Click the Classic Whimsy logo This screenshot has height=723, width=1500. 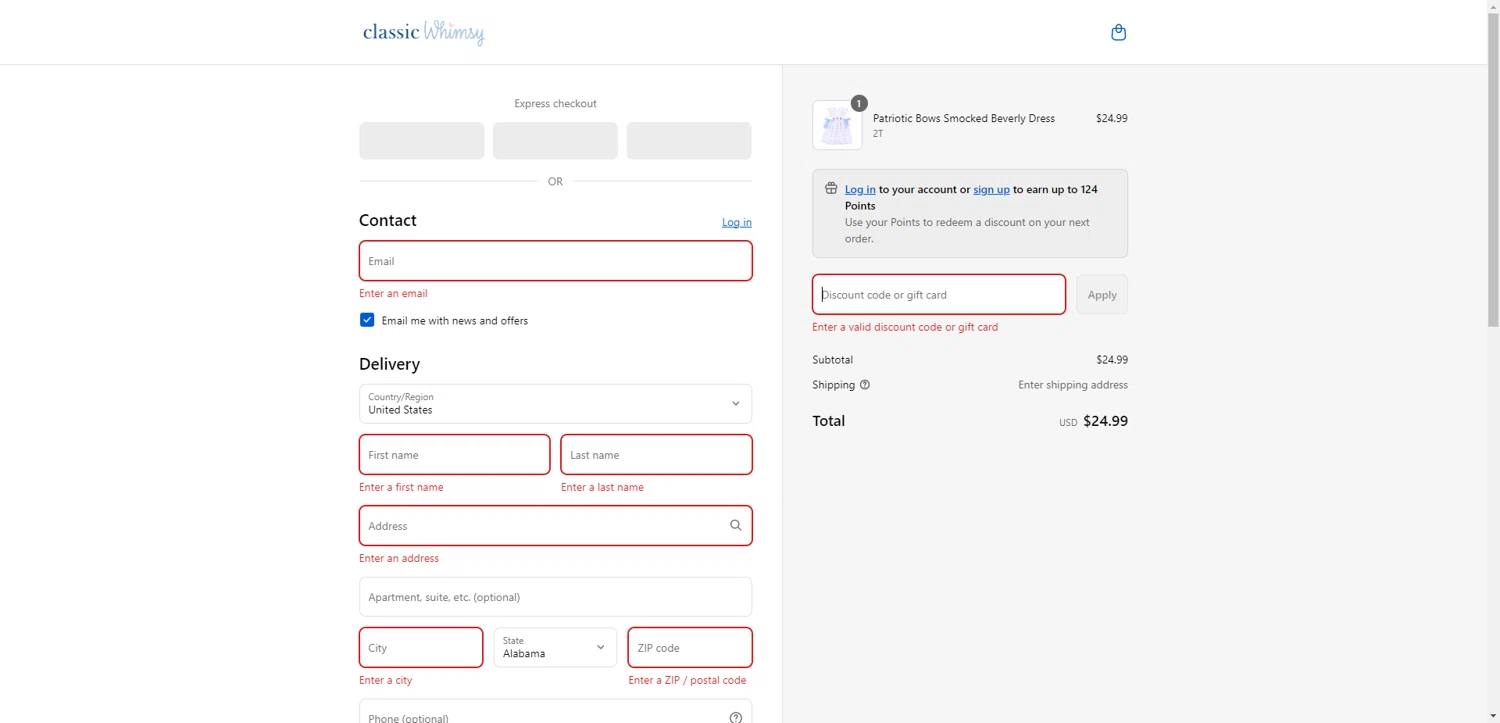point(424,32)
